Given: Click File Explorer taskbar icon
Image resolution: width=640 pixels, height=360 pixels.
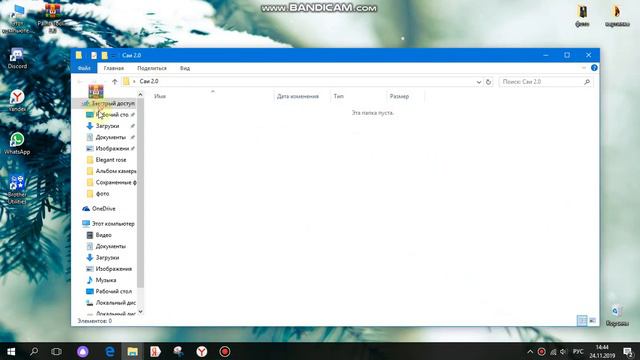Looking at the screenshot, I should (132, 351).
